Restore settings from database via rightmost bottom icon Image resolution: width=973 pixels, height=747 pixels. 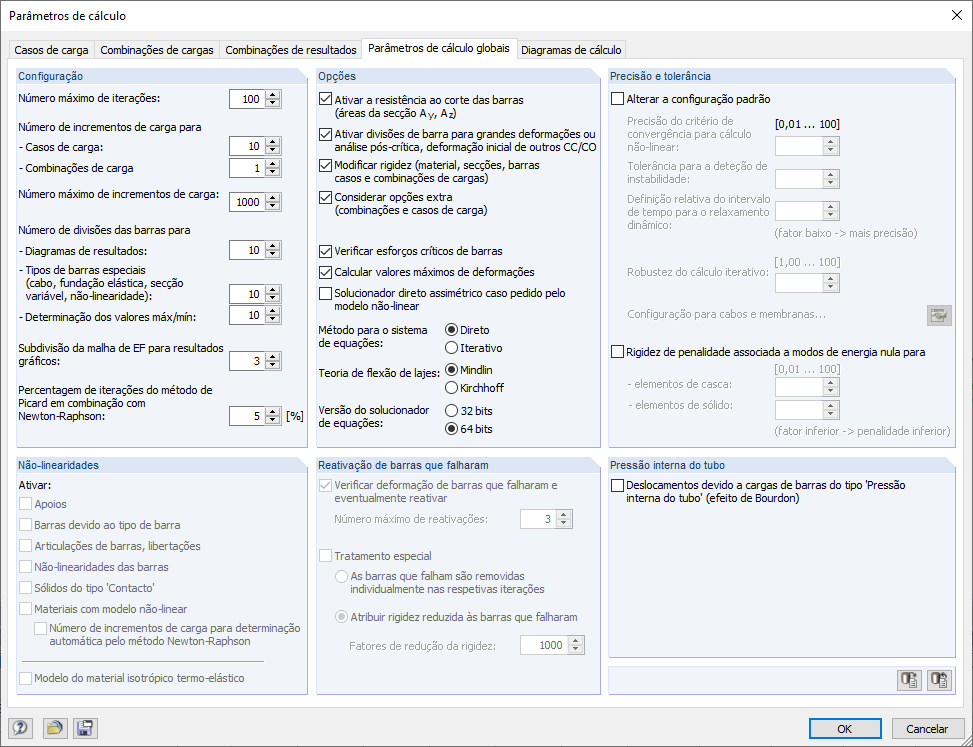coord(938,680)
